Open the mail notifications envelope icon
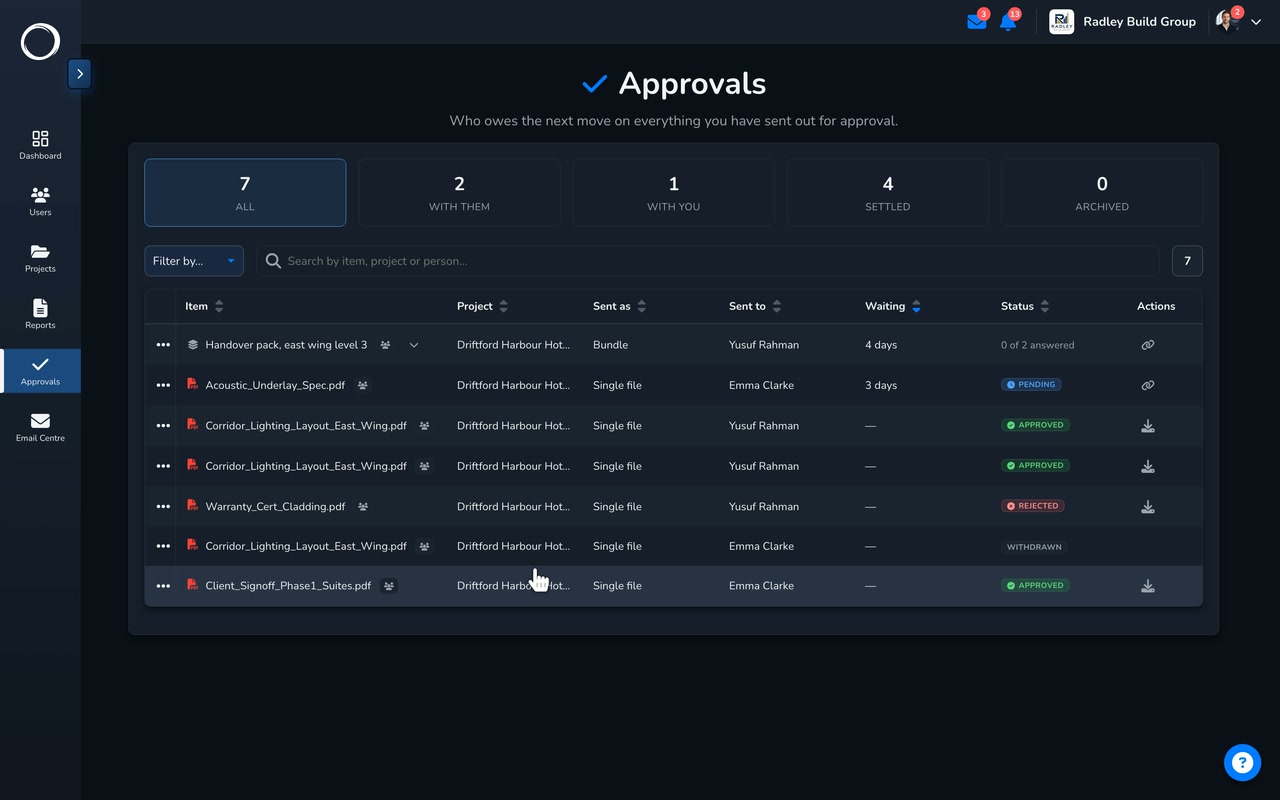Image resolution: width=1280 pixels, height=800 pixels. point(976,22)
